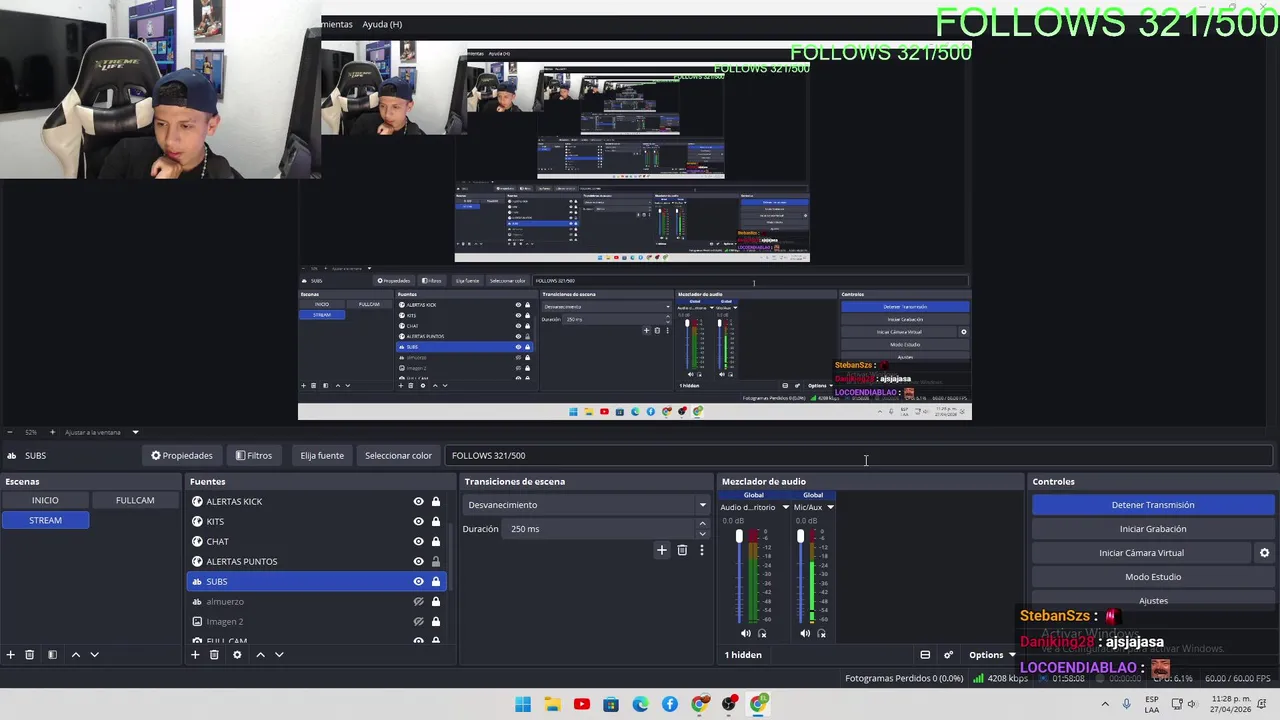Add a new scene with plus icon
Viewport: 1280px width, 720px height.
11,655
